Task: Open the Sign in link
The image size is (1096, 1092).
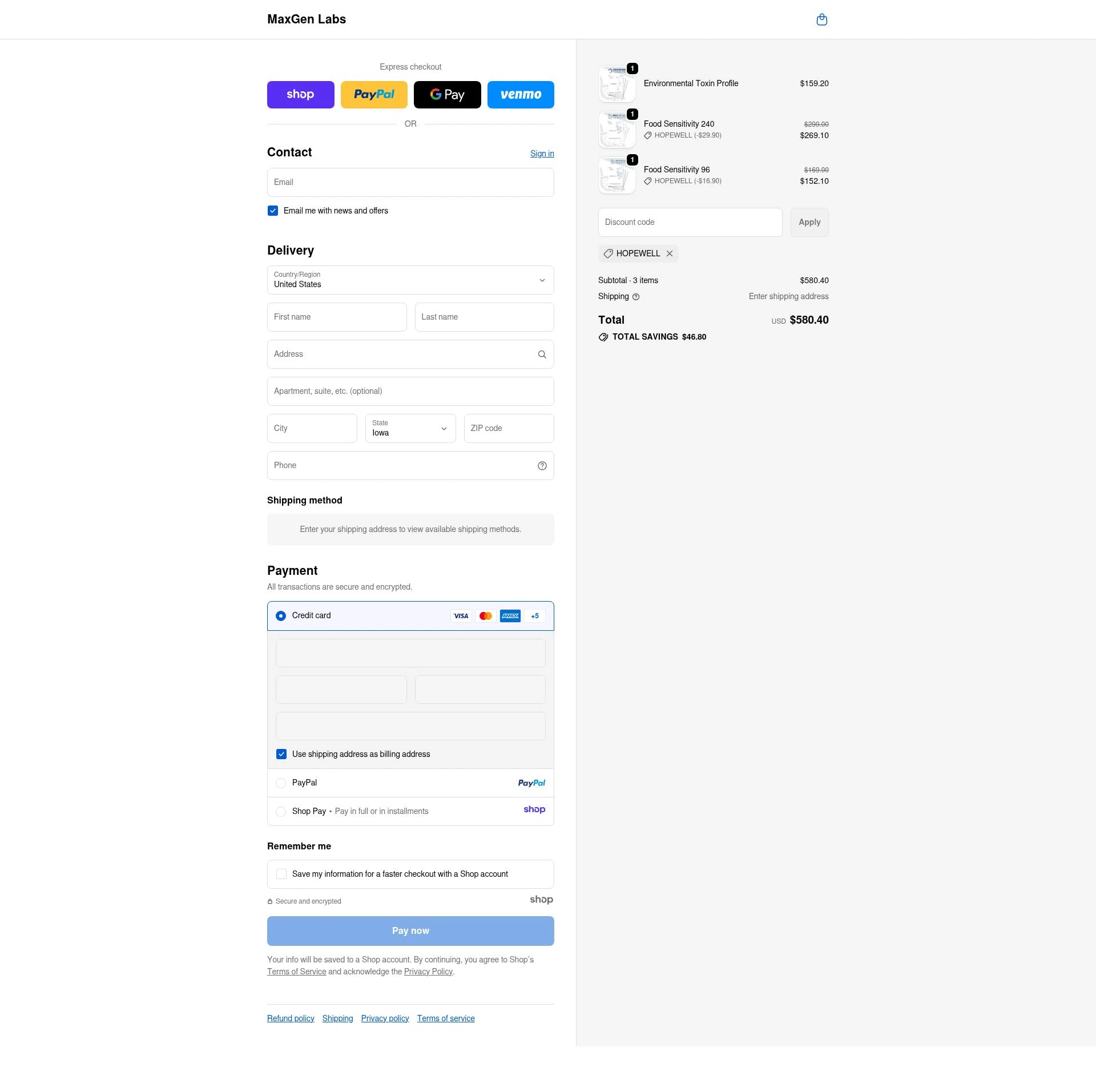Action: [541, 153]
